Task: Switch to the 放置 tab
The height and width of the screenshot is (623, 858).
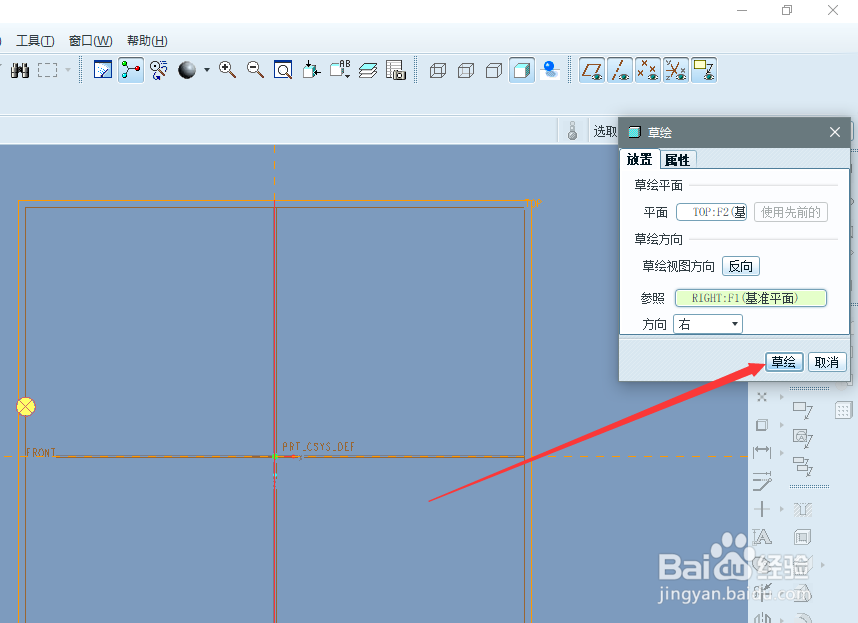Action: coord(639,159)
